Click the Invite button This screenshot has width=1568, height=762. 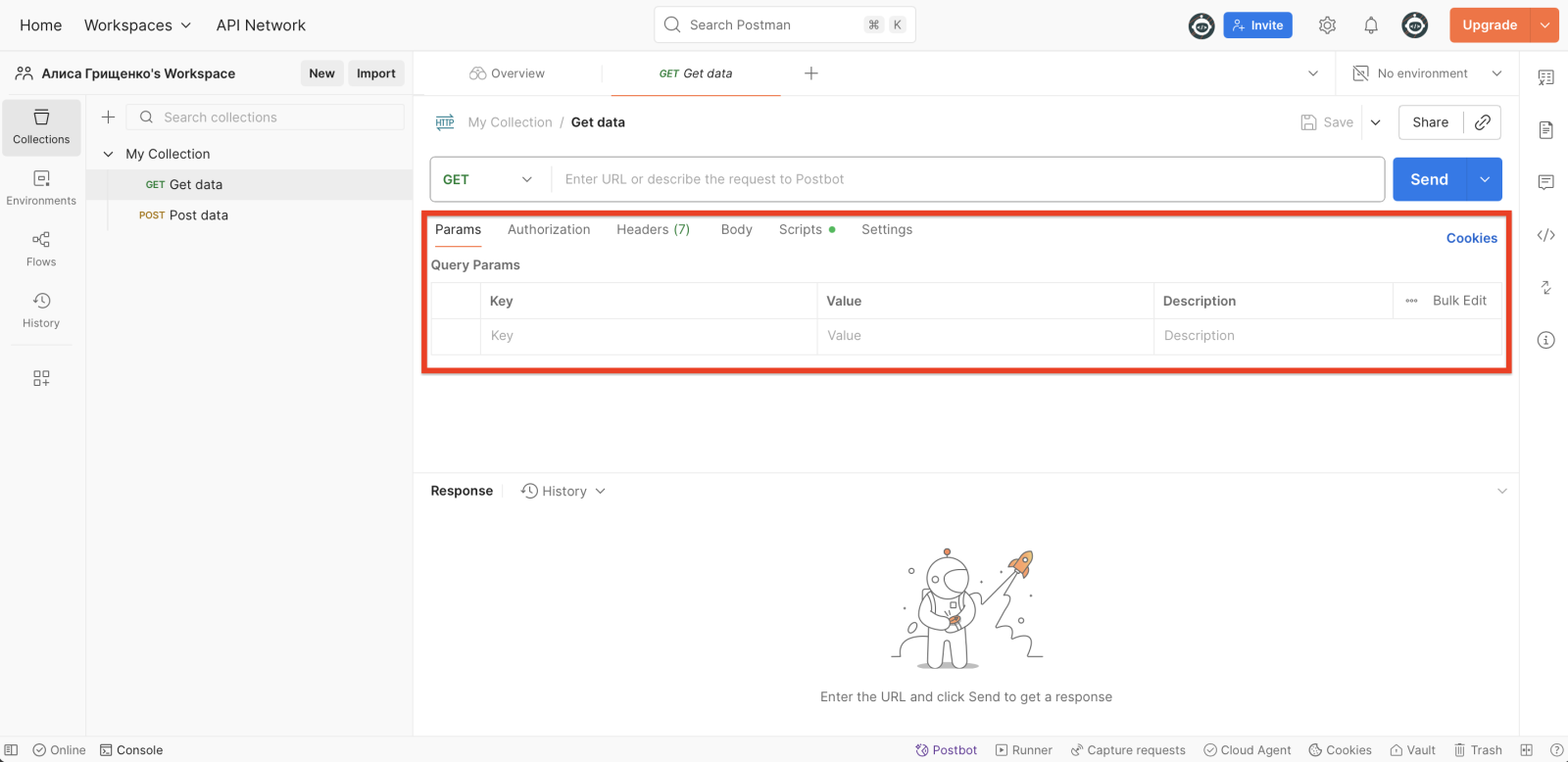pos(1257,25)
